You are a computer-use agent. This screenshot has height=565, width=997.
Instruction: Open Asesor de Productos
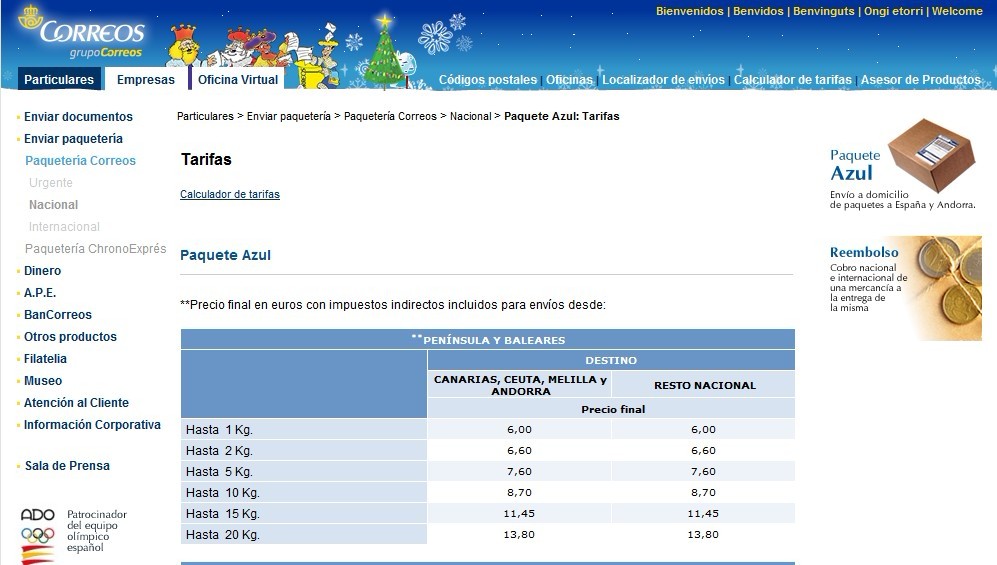pyautogui.click(x=921, y=80)
